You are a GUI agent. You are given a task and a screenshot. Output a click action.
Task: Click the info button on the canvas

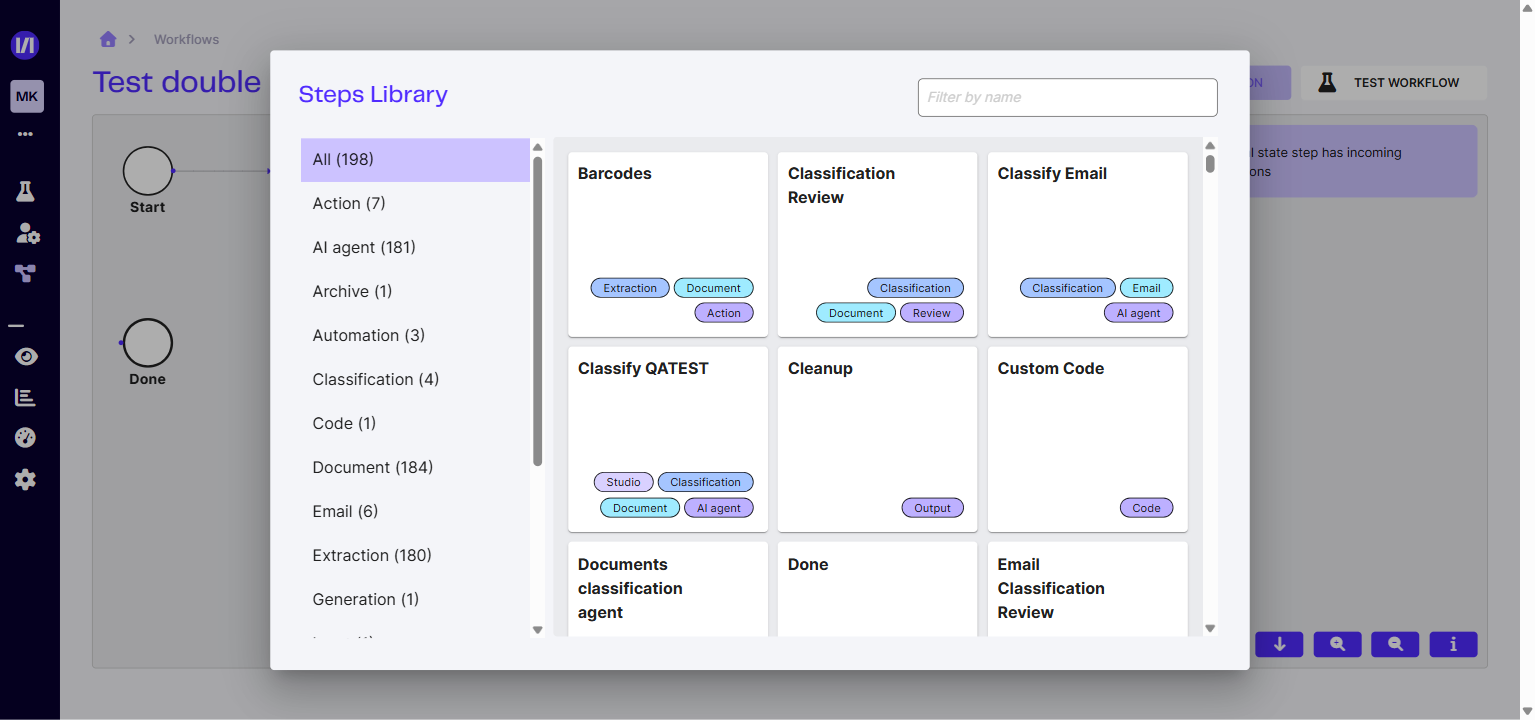tap(1453, 644)
